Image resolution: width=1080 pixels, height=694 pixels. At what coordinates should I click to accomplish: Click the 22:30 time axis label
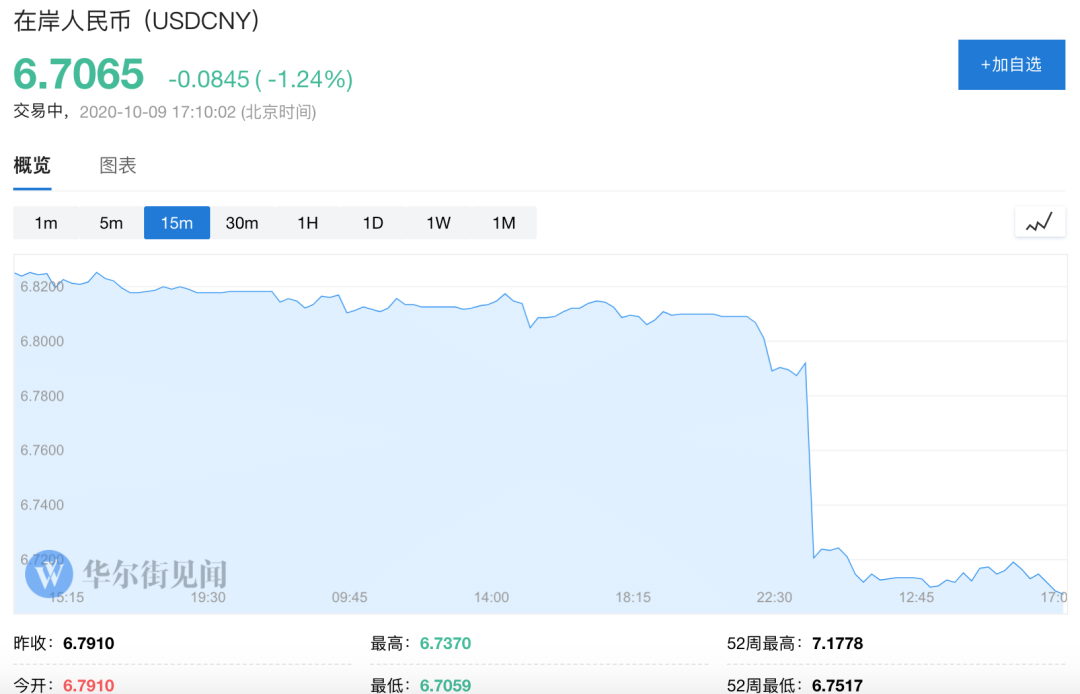tap(774, 597)
